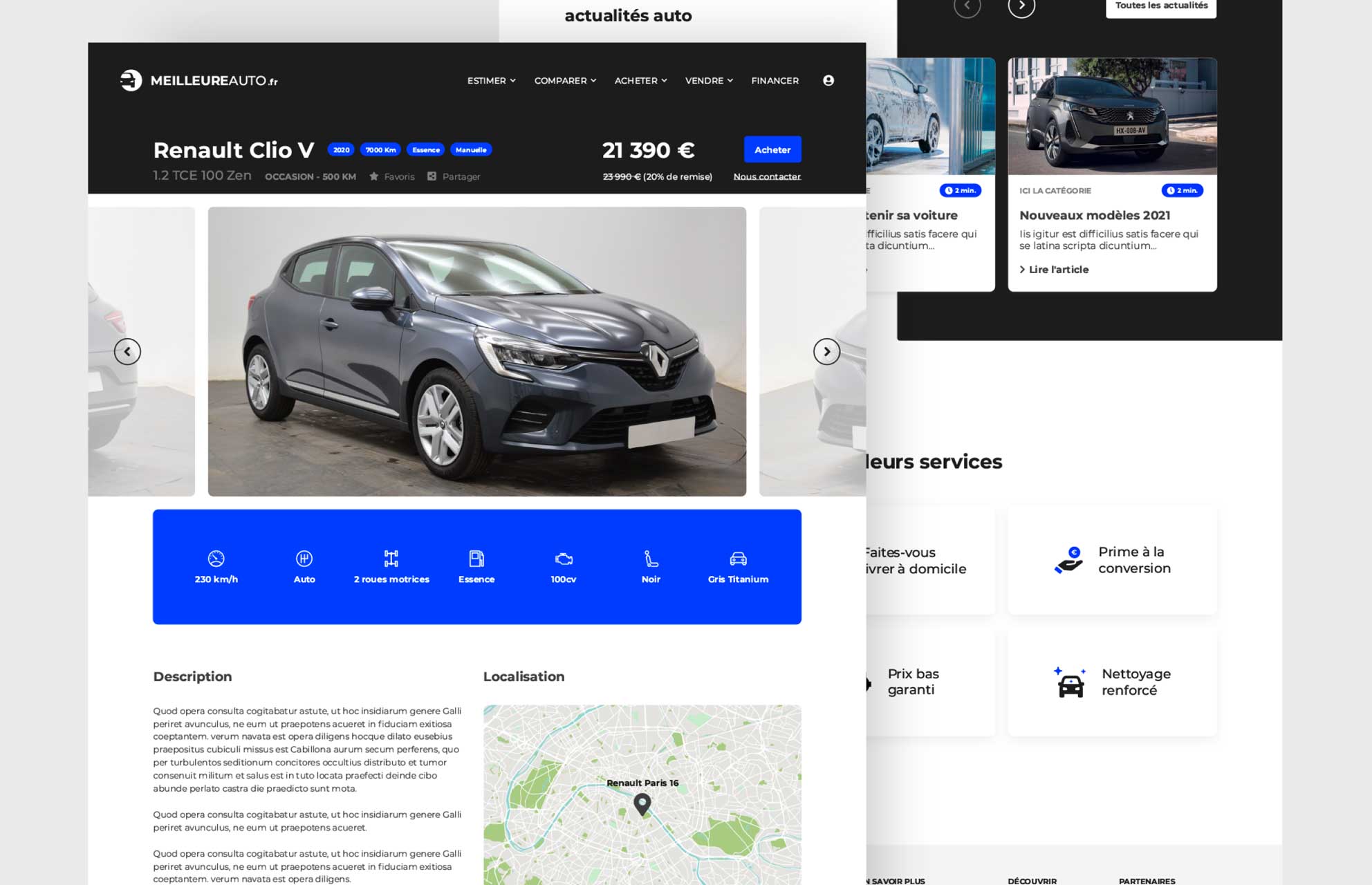Click the Gris Titanium car icon
Image resolution: width=1372 pixels, height=885 pixels.
click(738, 558)
